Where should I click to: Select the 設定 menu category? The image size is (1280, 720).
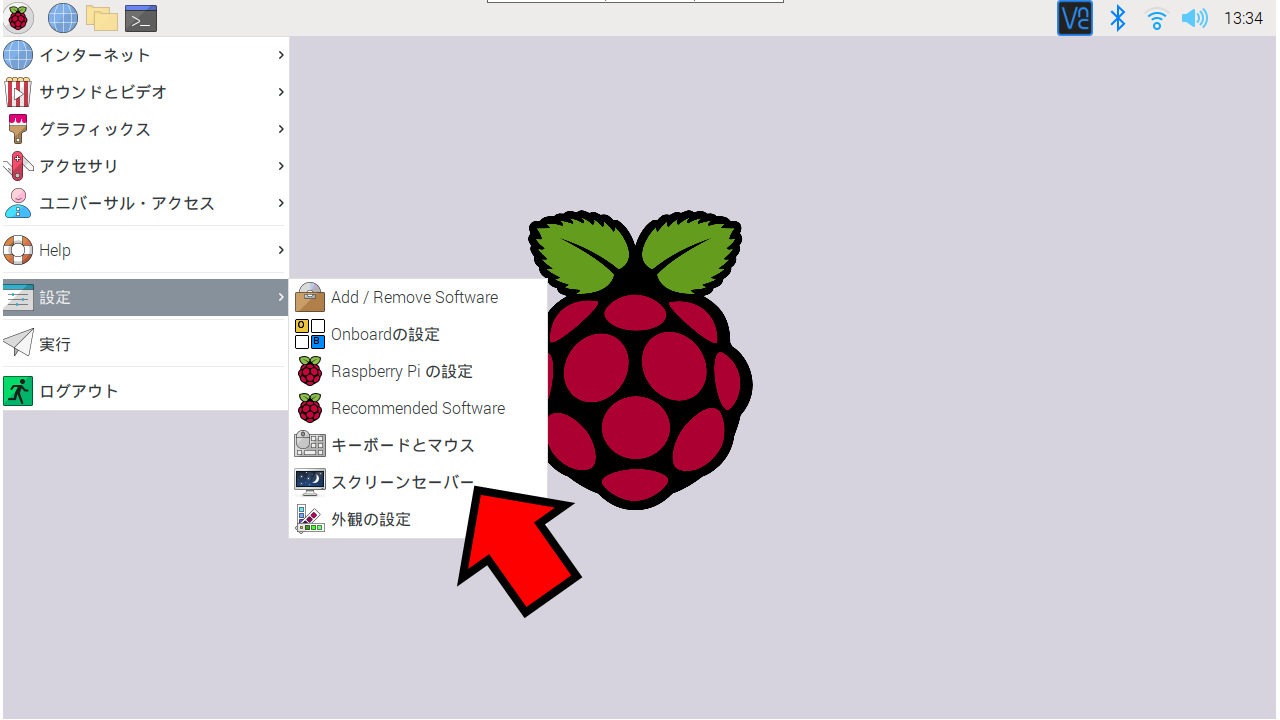145,297
